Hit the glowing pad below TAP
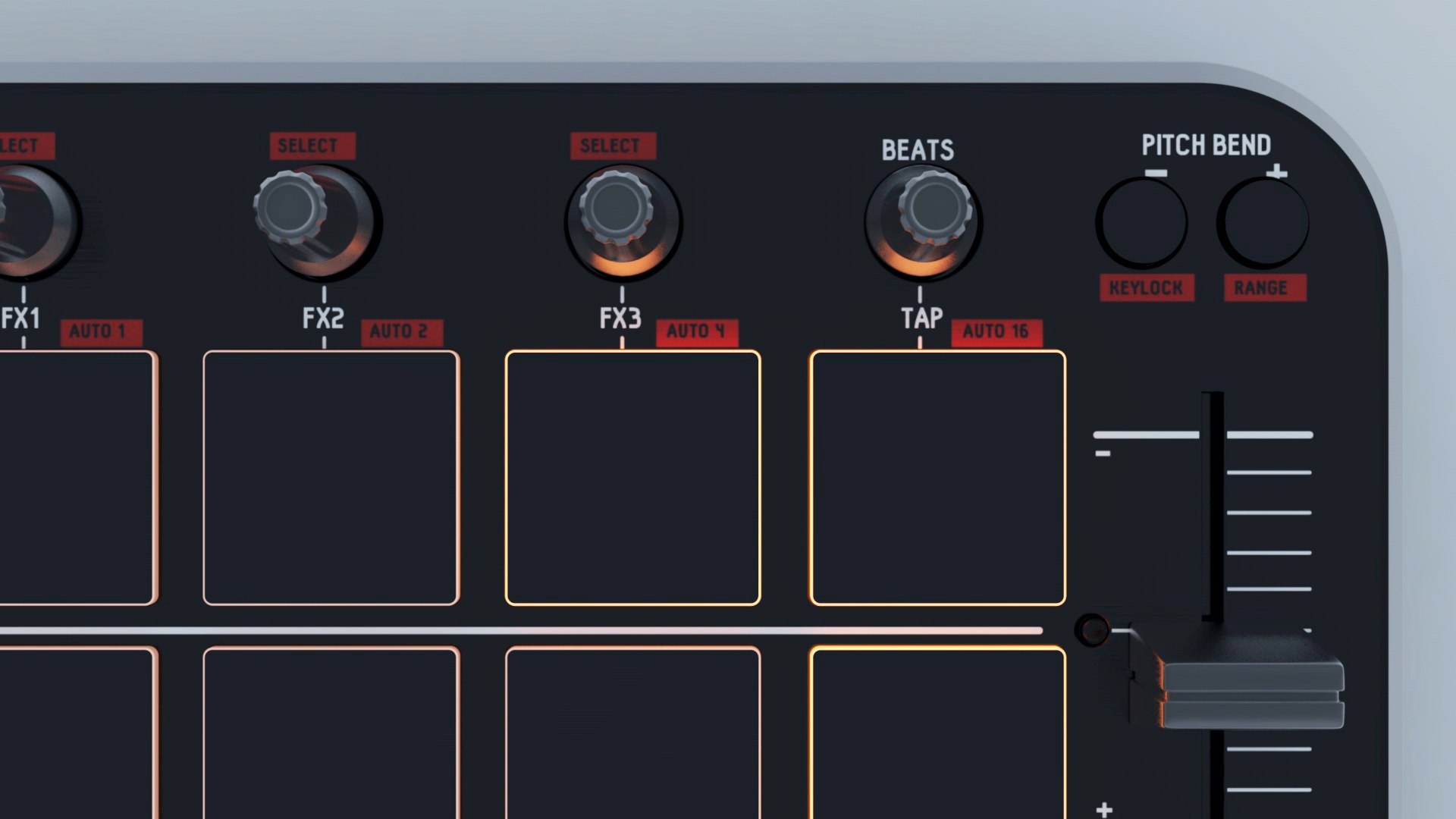The image size is (1456, 819). point(938,478)
